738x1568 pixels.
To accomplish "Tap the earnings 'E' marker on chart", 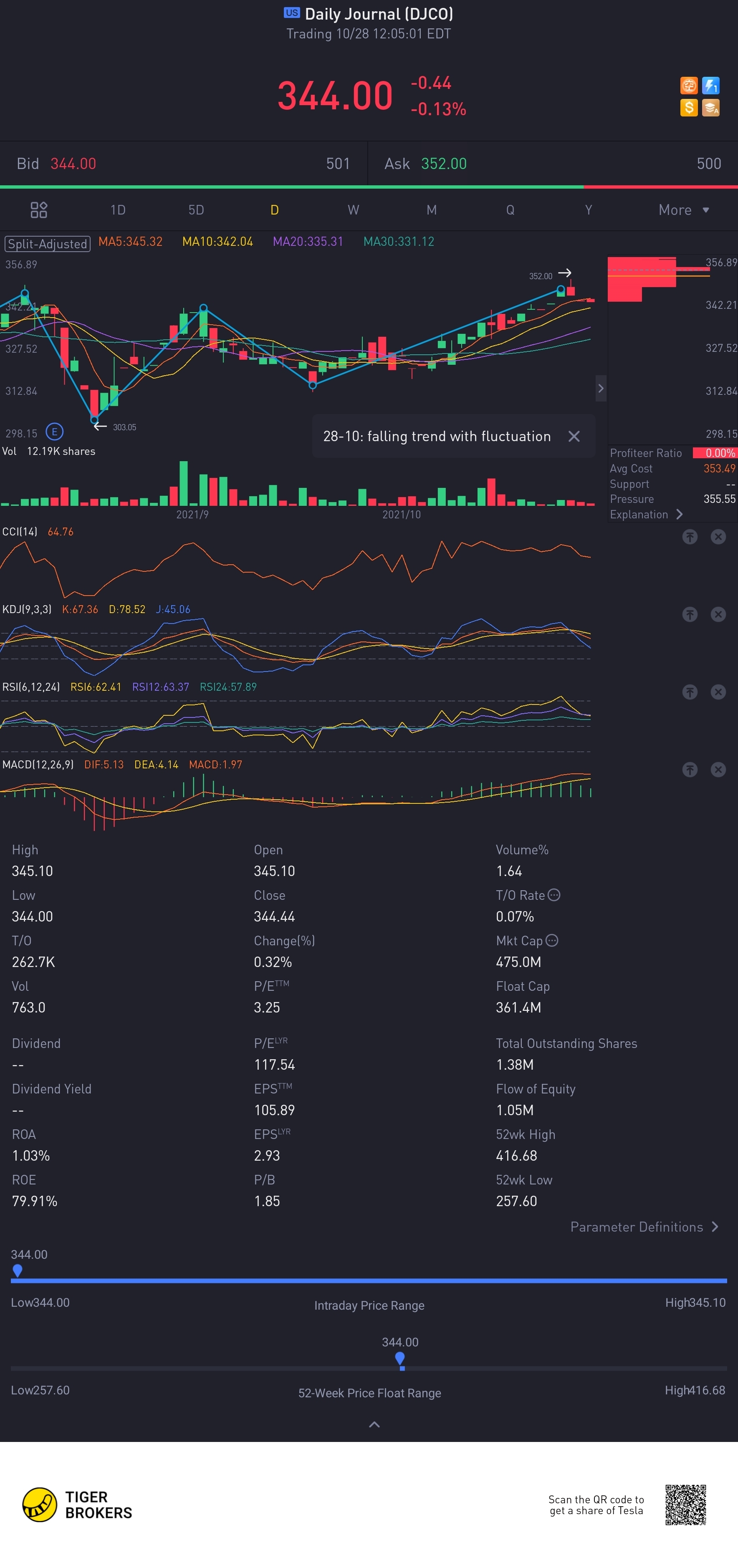I will [x=55, y=432].
